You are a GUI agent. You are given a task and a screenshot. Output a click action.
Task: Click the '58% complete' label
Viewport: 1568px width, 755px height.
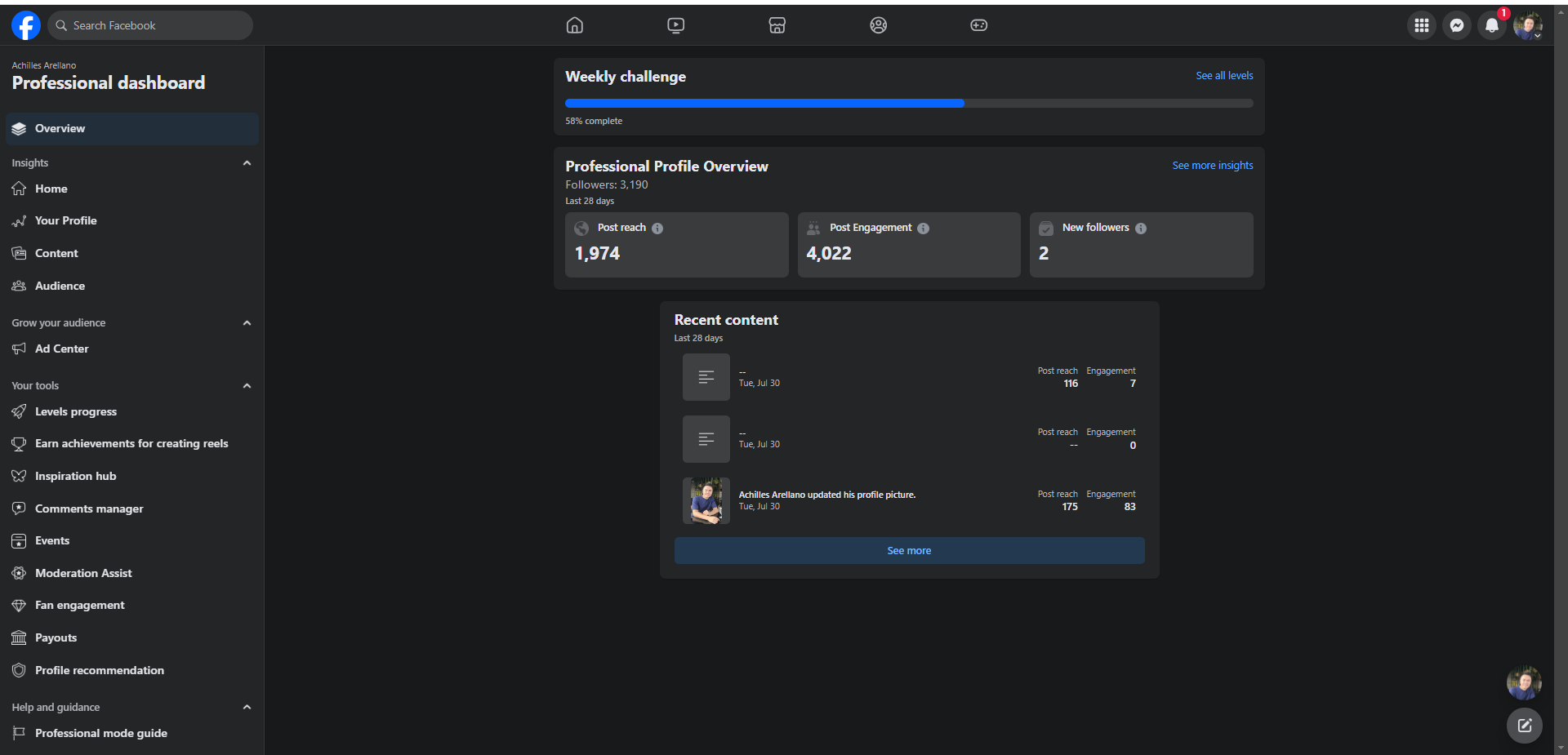coord(594,121)
